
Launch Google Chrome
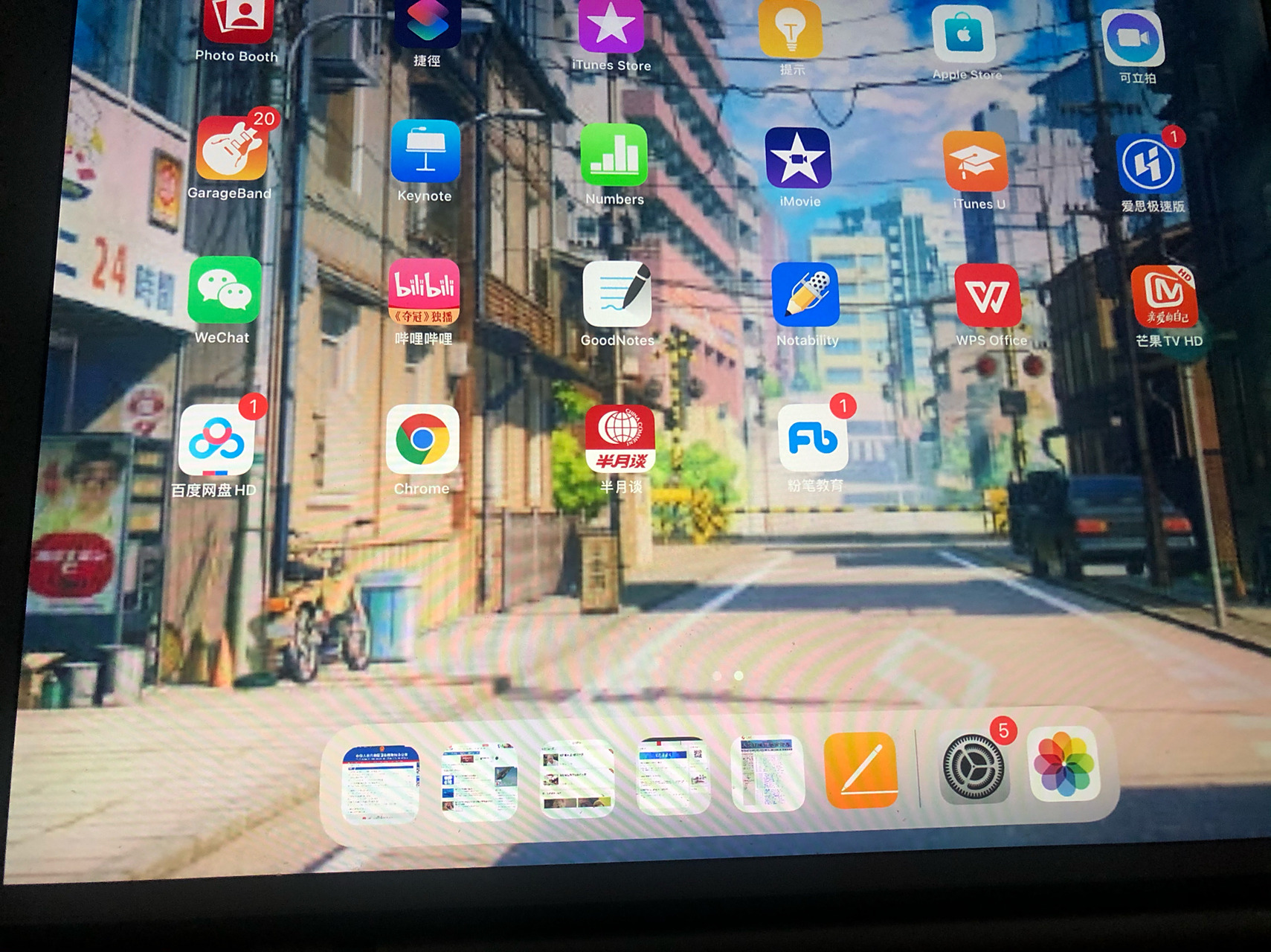[x=422, y=443]
